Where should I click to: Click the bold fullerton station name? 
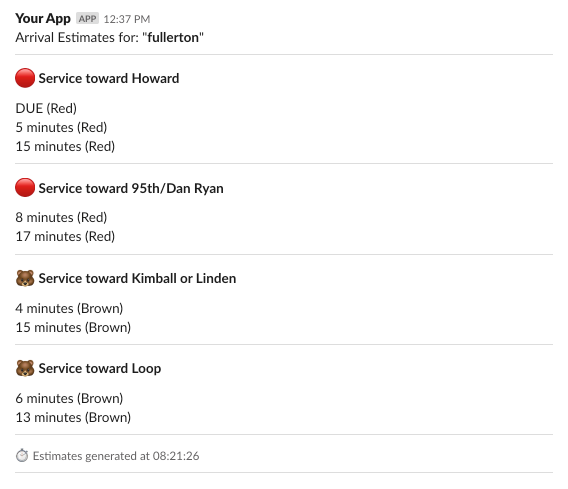tap(173, 38)
